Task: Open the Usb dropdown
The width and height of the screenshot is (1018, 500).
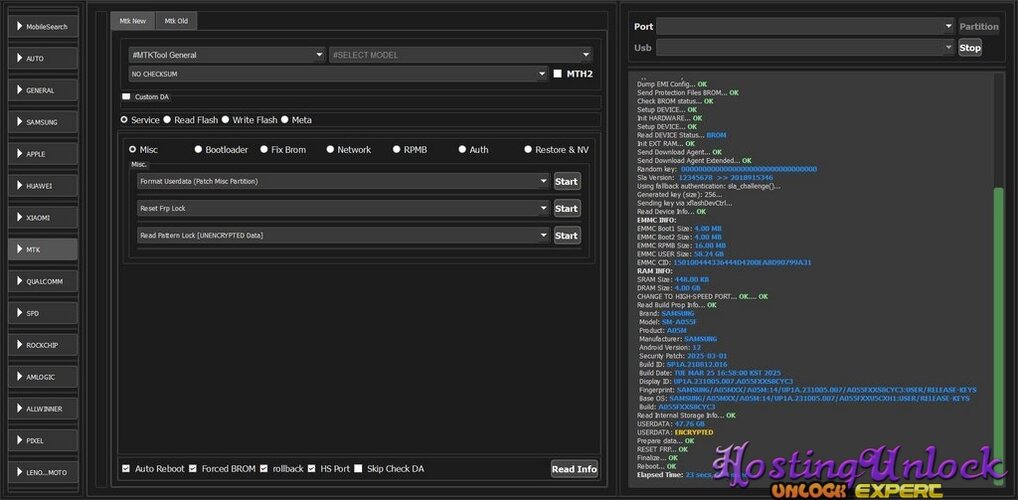Action: (804, 47)
